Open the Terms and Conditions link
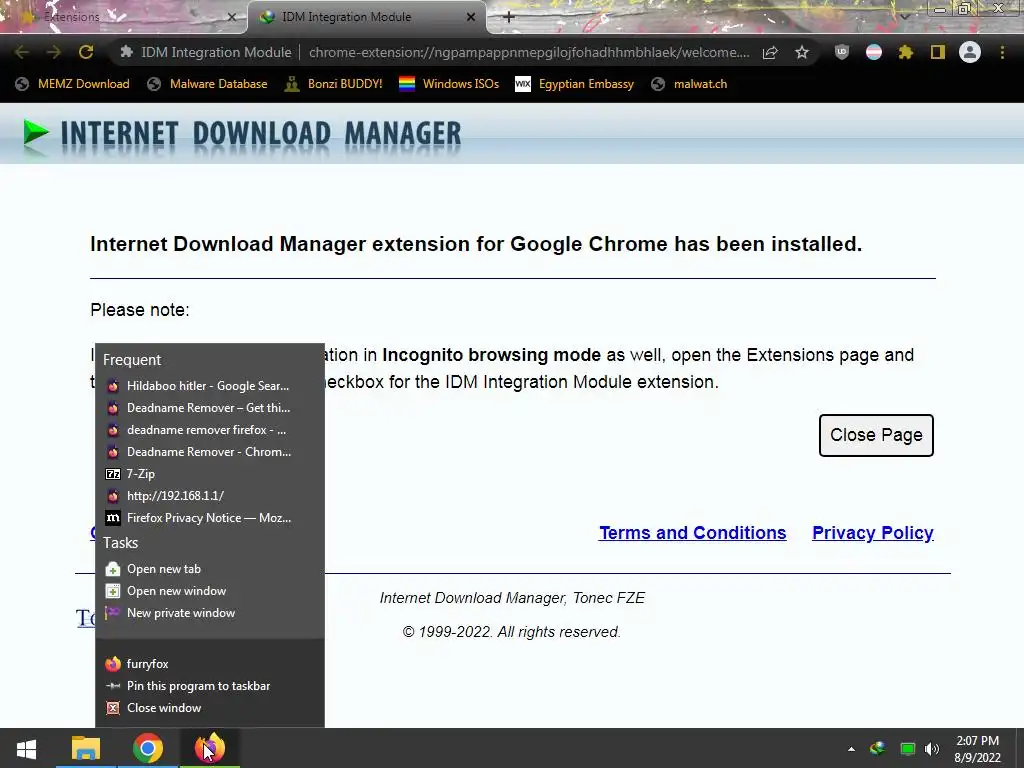Viewport: 1024px width, 768px height. [692, 533]
